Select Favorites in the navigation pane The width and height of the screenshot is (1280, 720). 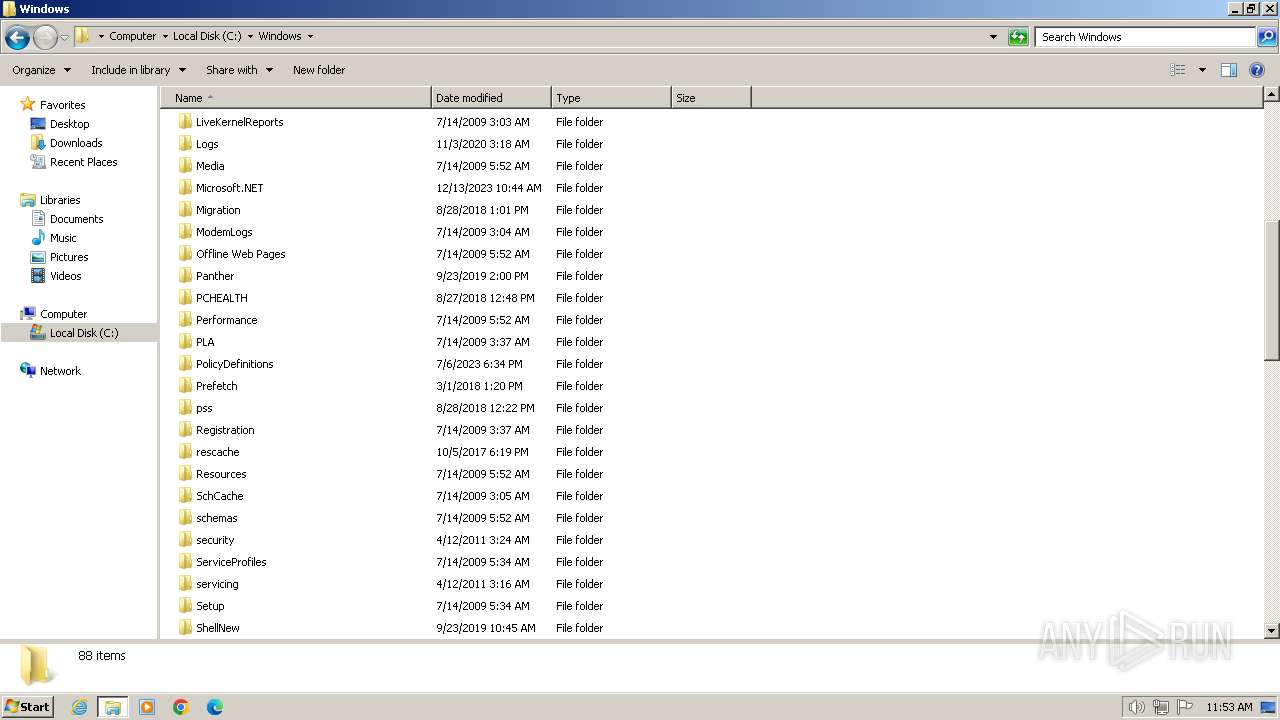click(62, 105)
